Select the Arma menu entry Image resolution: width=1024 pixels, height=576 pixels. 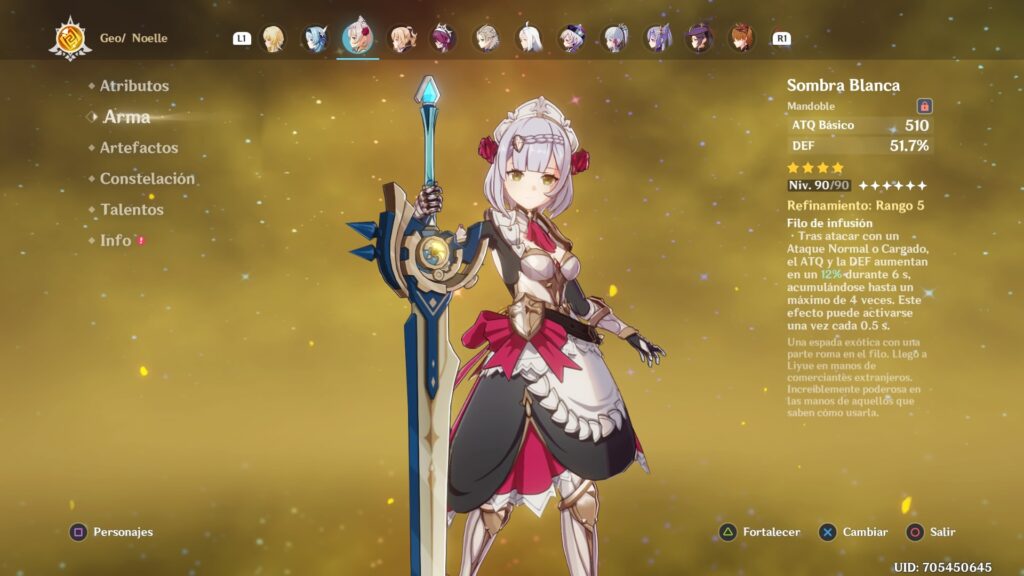[x=127, y=117]
